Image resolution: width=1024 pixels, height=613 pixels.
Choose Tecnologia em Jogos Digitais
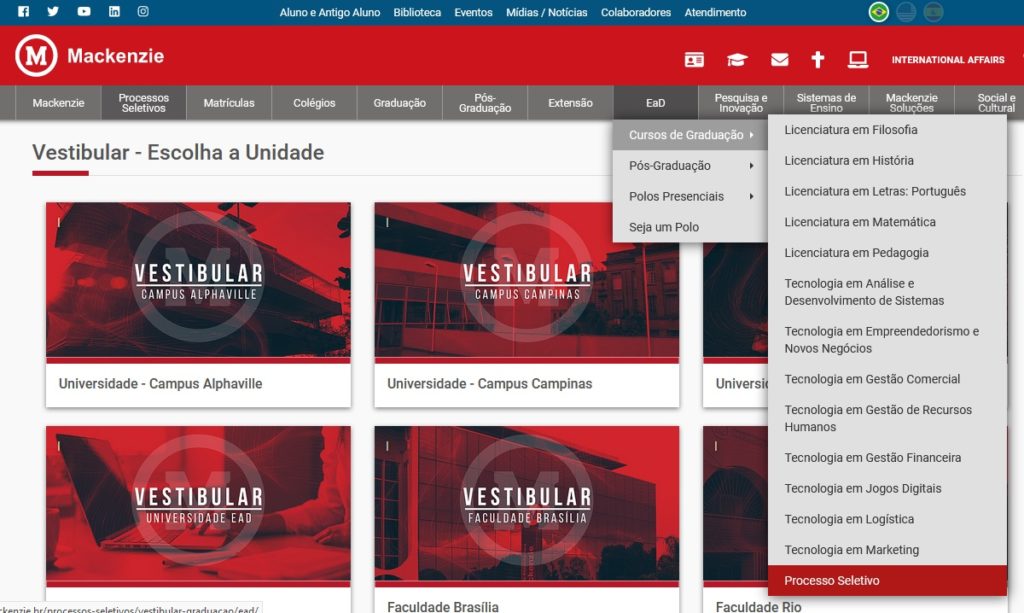click(887, 488)
